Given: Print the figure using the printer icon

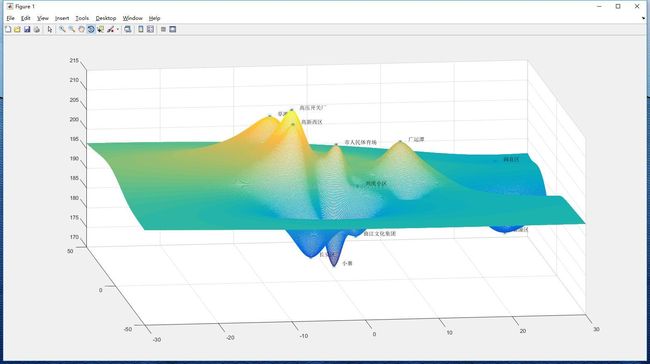Looking at the screenshot, I should click(36, 29).
